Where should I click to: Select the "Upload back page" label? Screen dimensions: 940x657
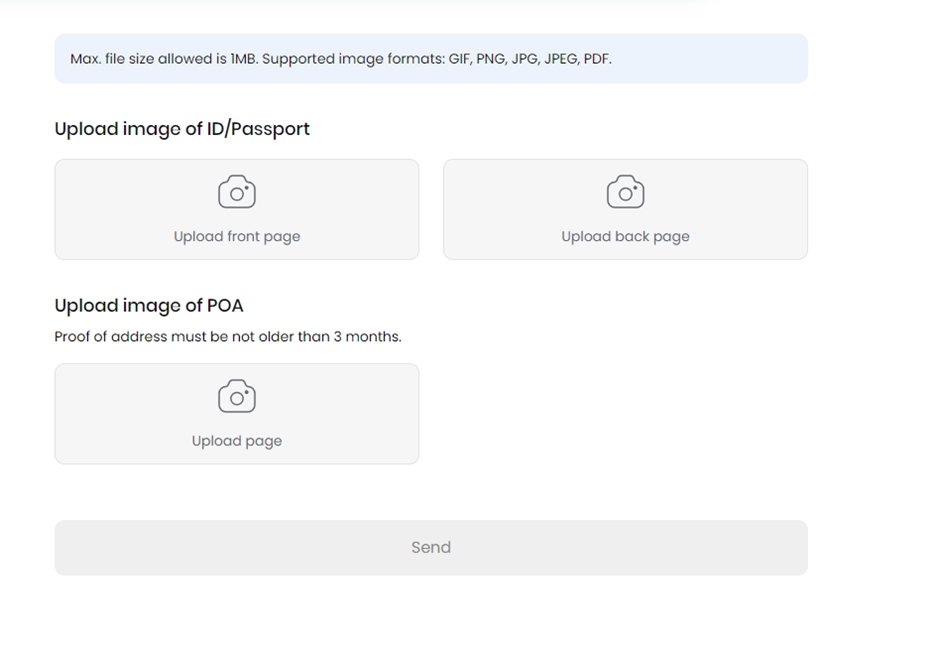pos(625,237)
